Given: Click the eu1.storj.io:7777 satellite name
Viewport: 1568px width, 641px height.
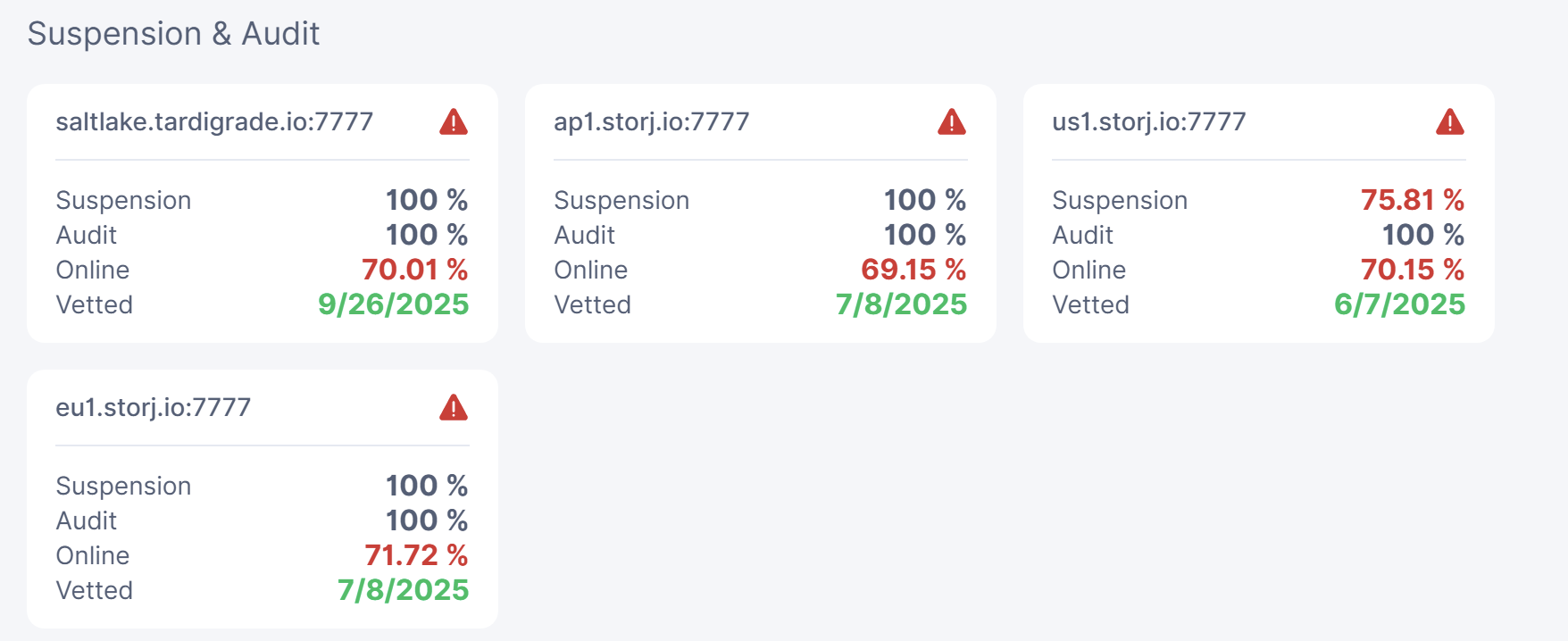Looking at the screenshot, I should pos(153,407).
